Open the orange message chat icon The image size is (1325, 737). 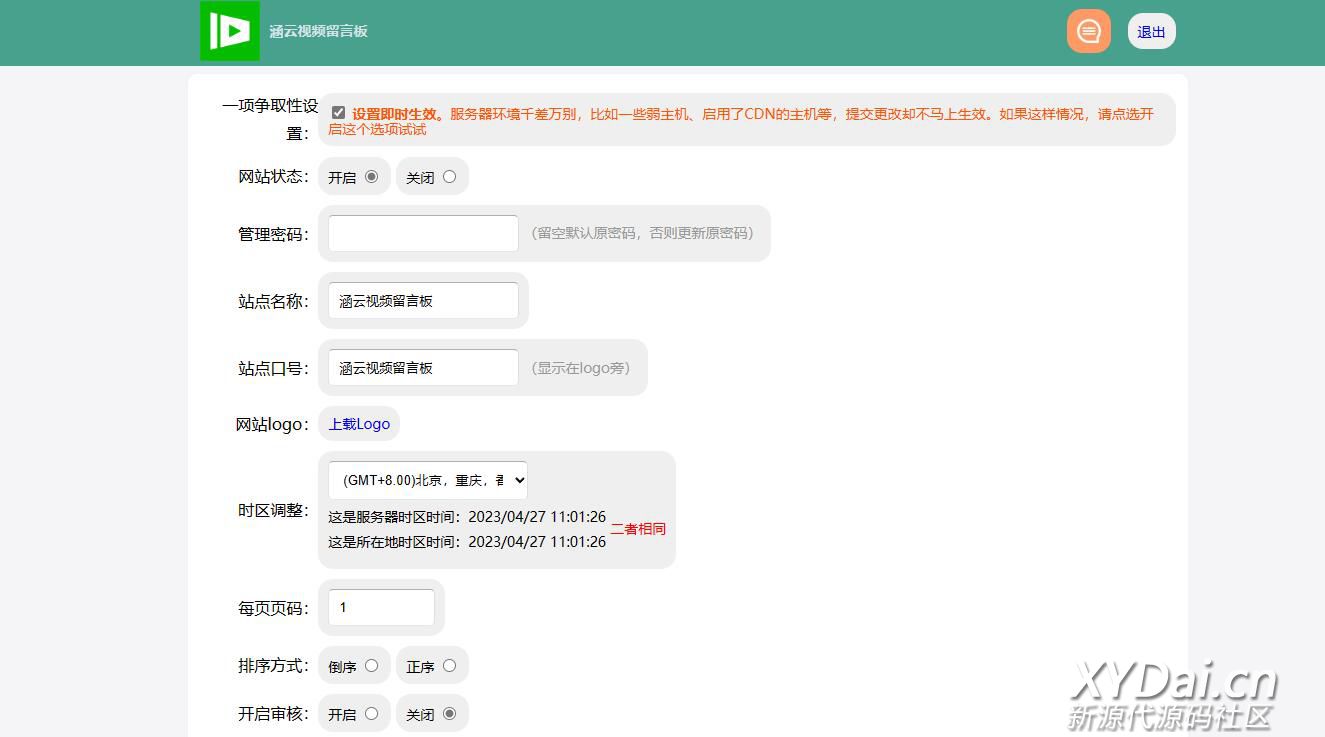coord(1088,31)
